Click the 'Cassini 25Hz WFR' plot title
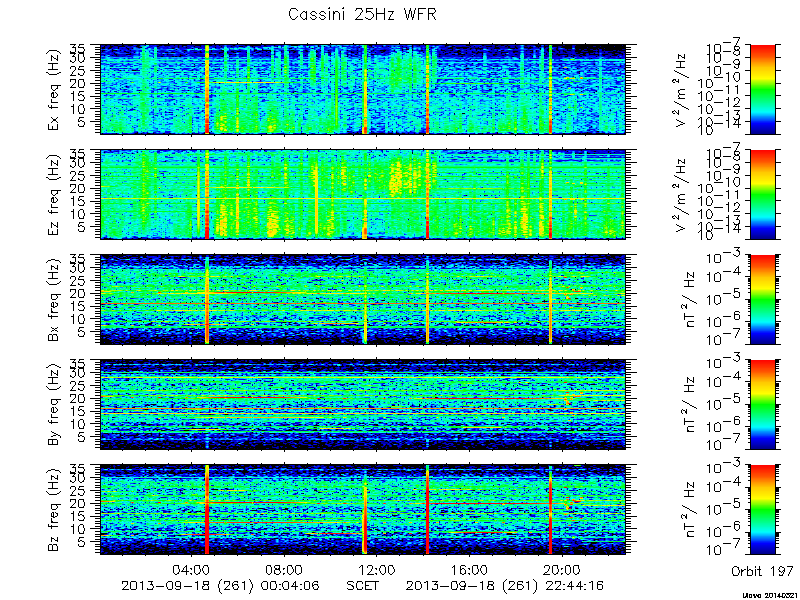800x600 pixels. click(362, 14)
